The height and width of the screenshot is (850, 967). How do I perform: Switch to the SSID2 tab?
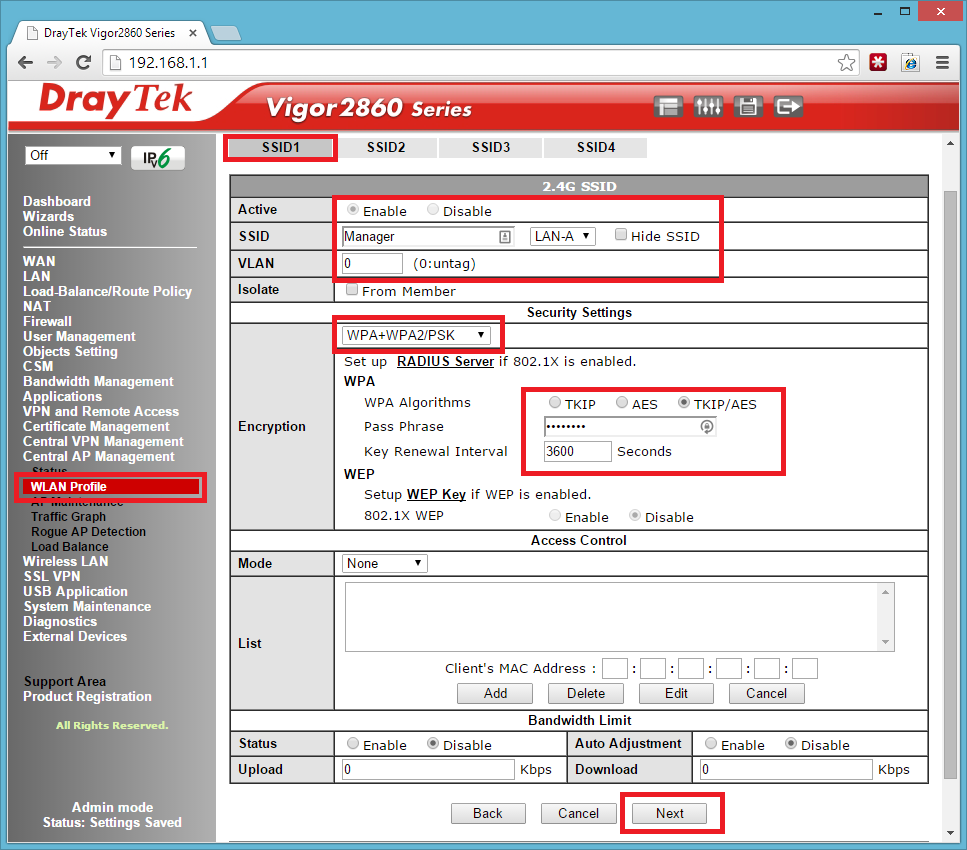(386, 148)
